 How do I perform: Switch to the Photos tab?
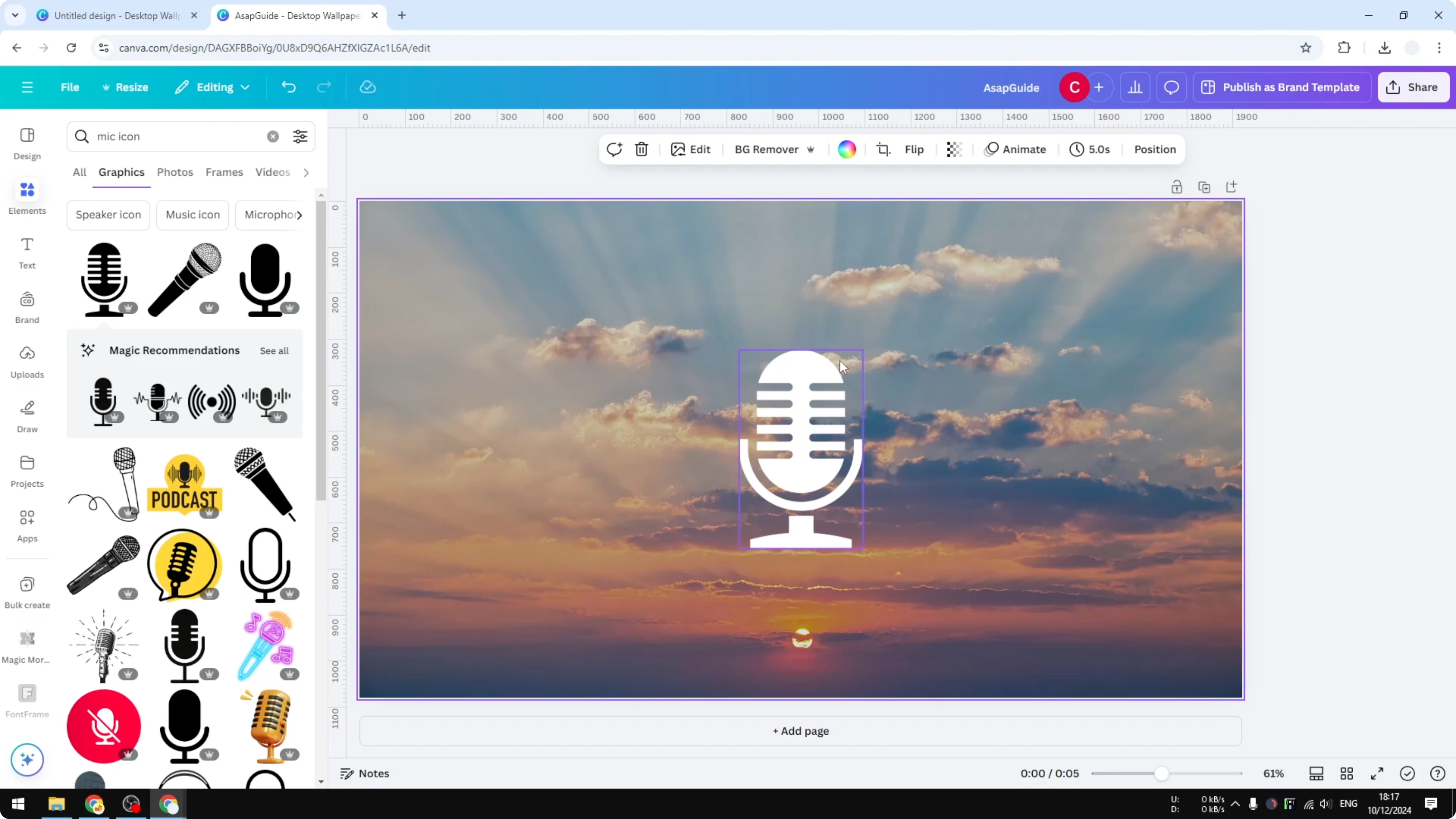click(x=174, y=172)
